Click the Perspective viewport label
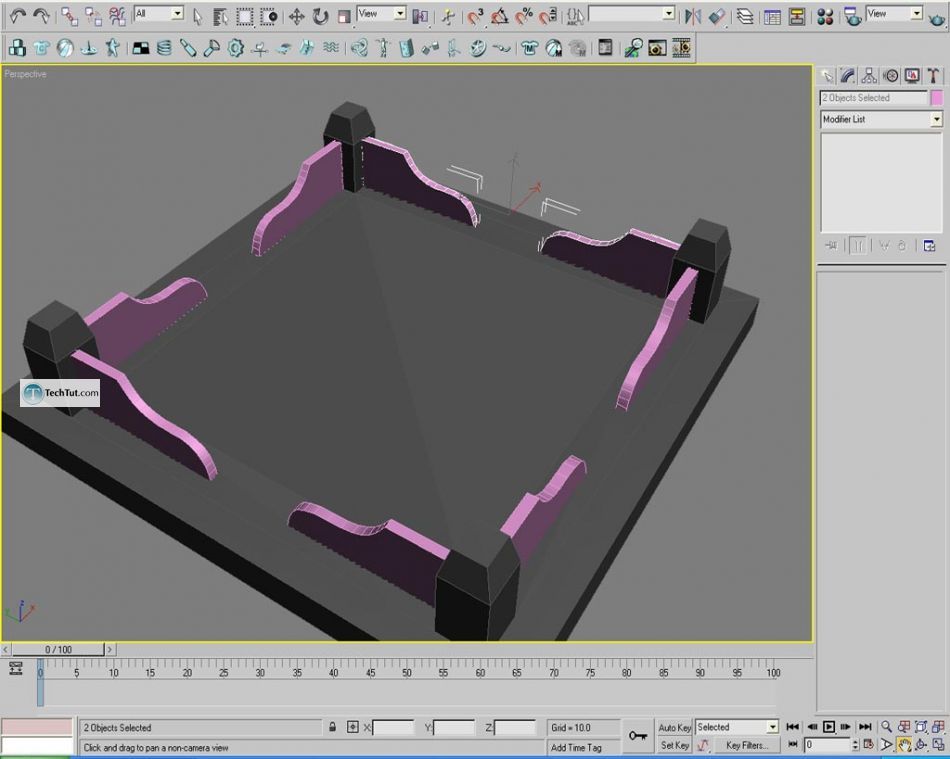Viewport: 950px width, 759px height. coord(25,74)
